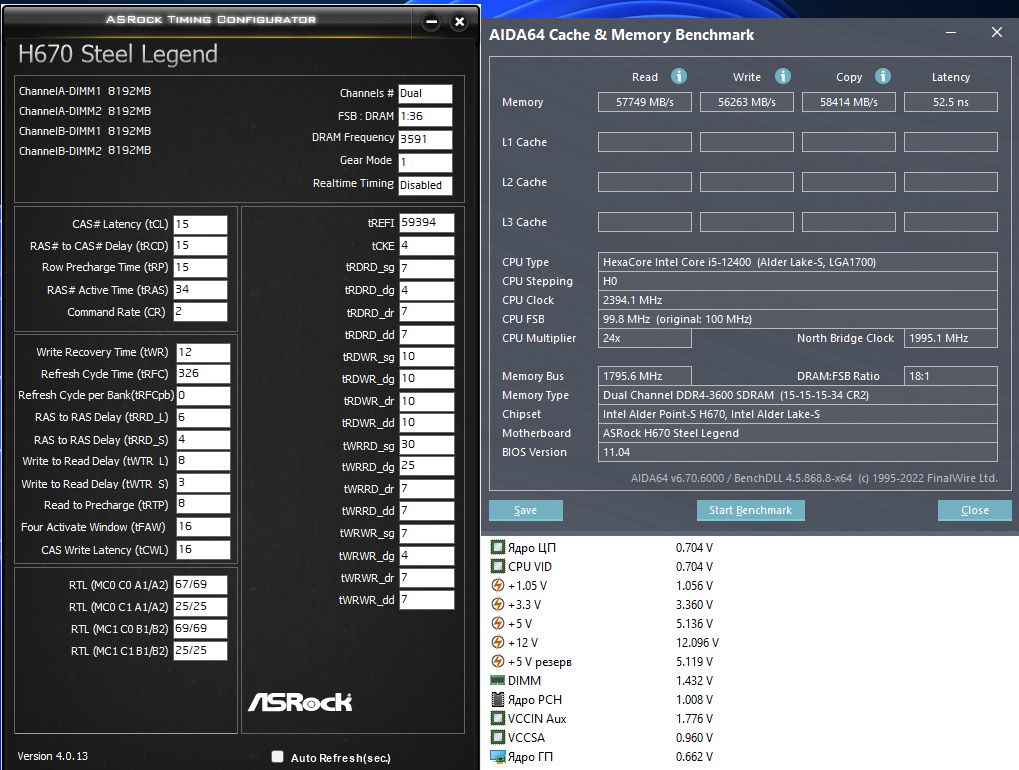Image resolution: width=1019 pixels, height=770 pixels.
Task: Click the tRRD_S value field
Action: pyautogui.click(x=203, y=440)
